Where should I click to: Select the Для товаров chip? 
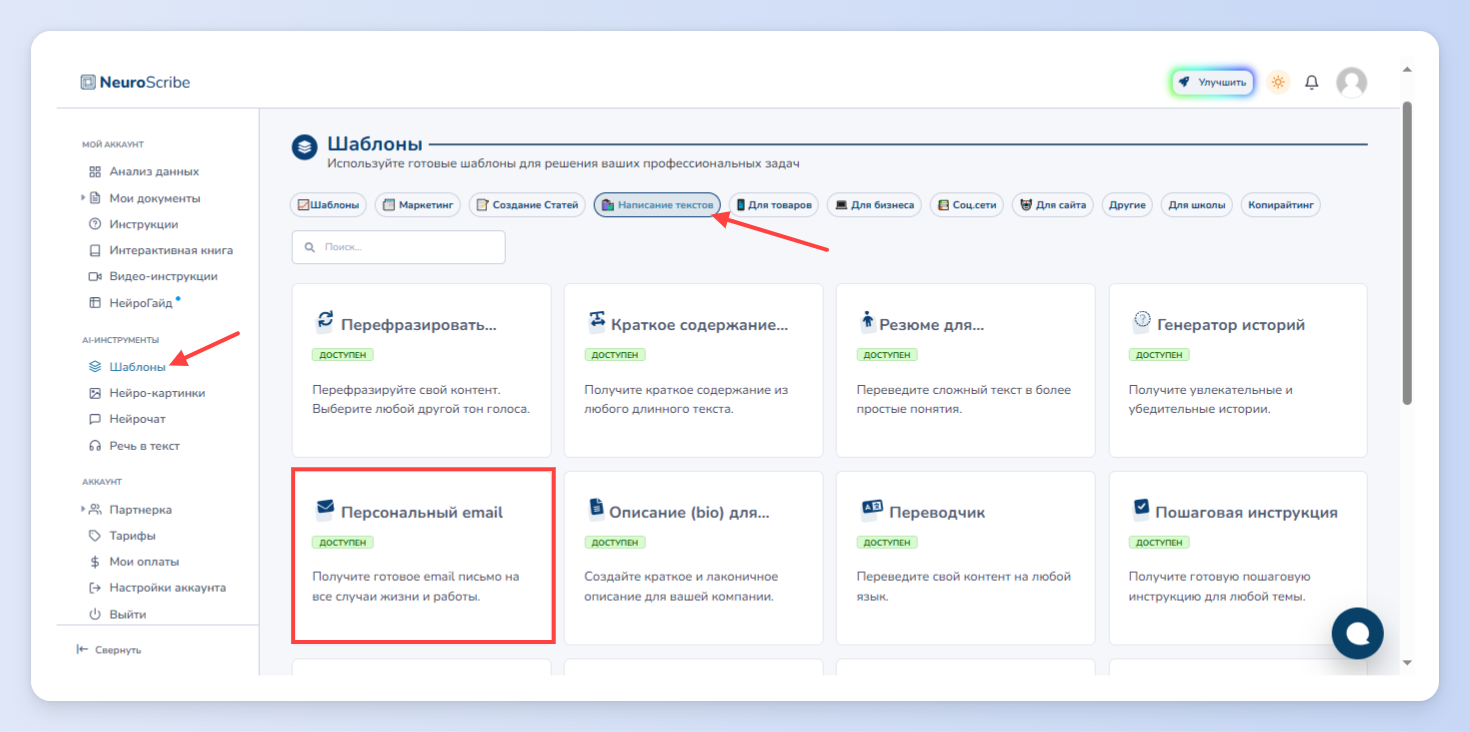pyautogui.click(x=774, y=205)
